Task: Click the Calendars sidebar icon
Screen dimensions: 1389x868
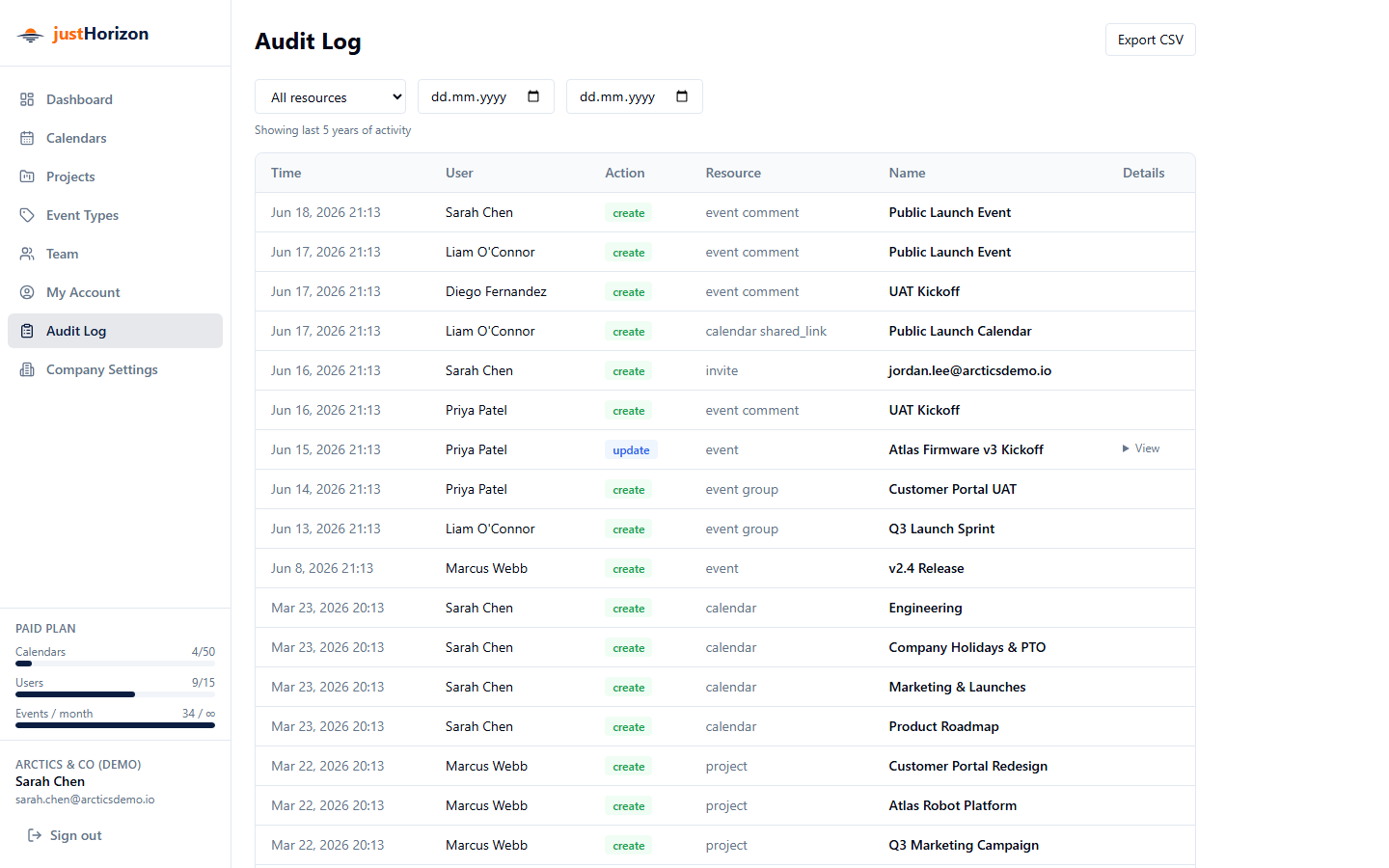Action: [27, 138]
